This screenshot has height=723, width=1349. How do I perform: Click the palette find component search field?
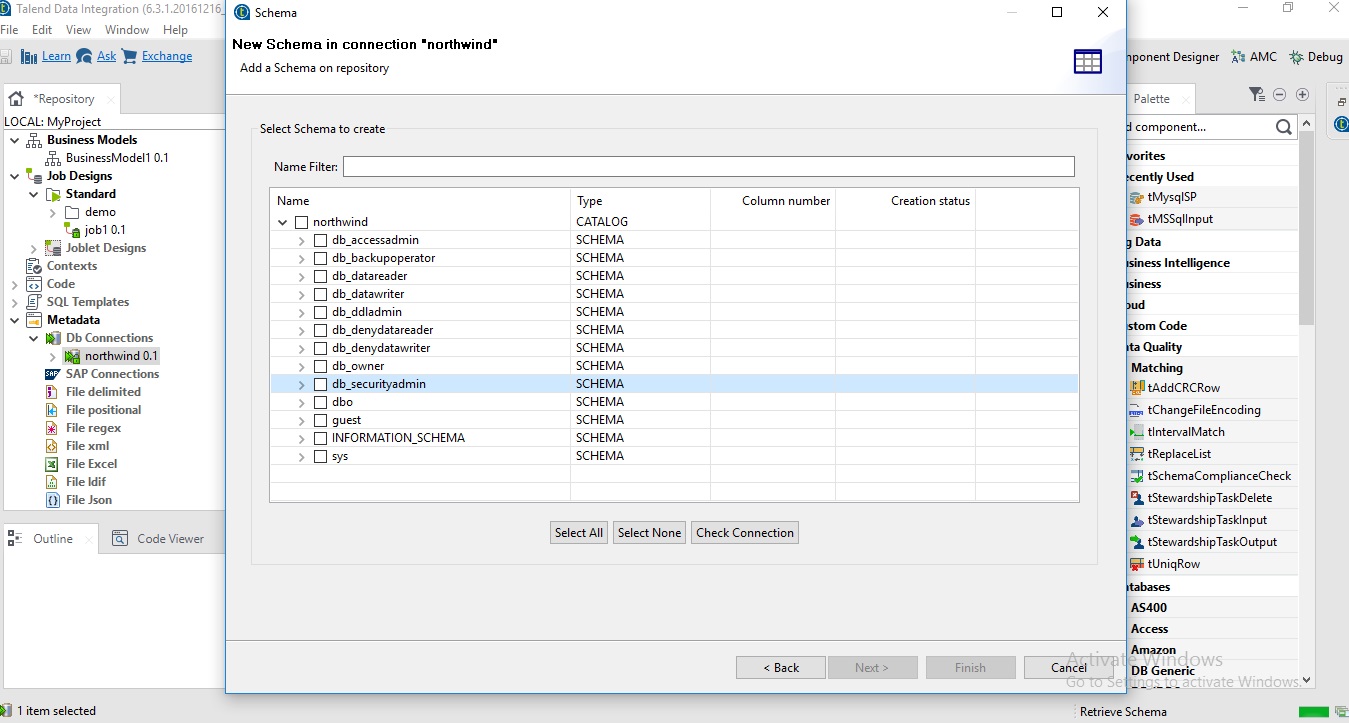1198,127
